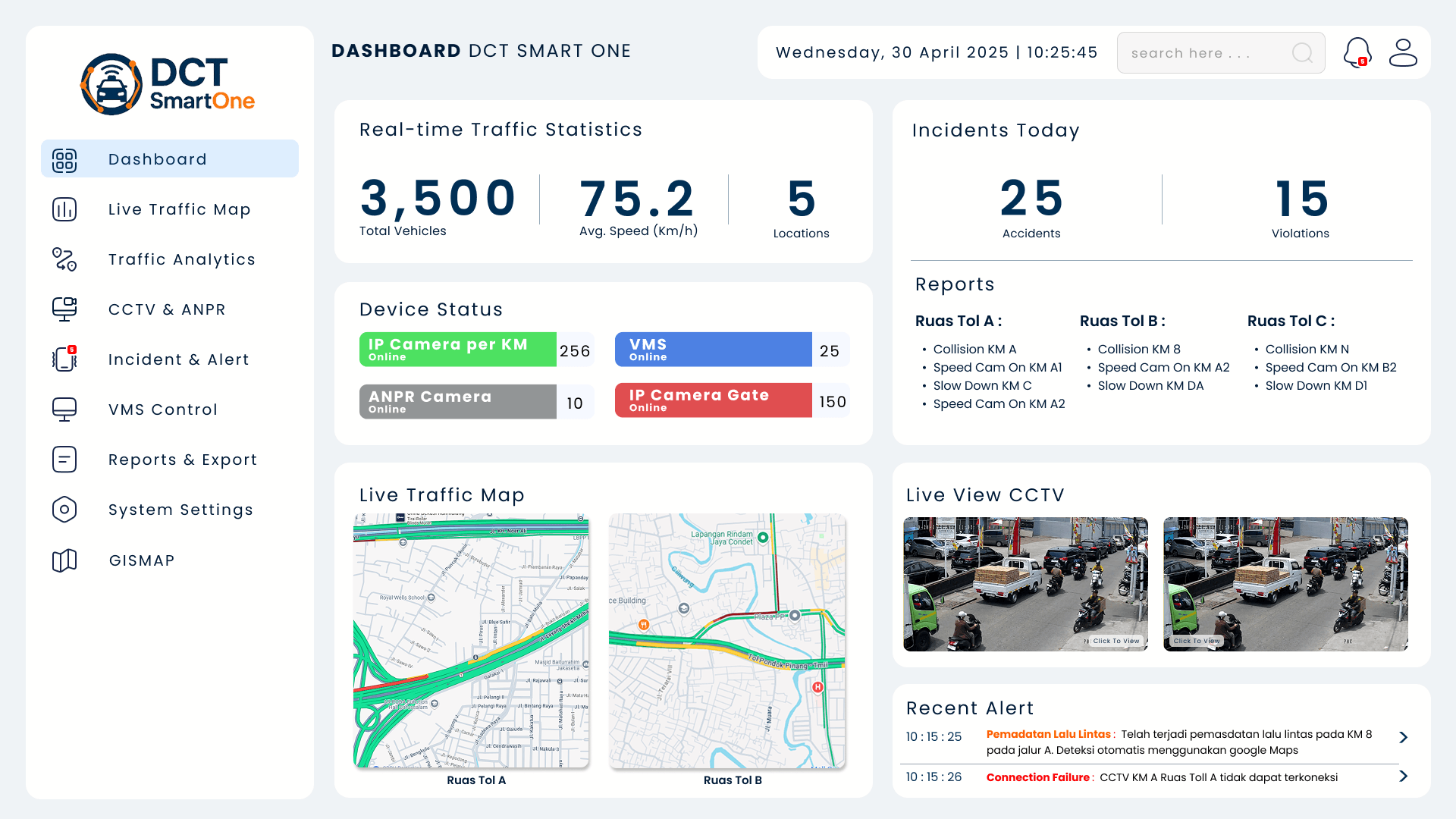Click the Incident & Alert phone icon

coord(64,359)
